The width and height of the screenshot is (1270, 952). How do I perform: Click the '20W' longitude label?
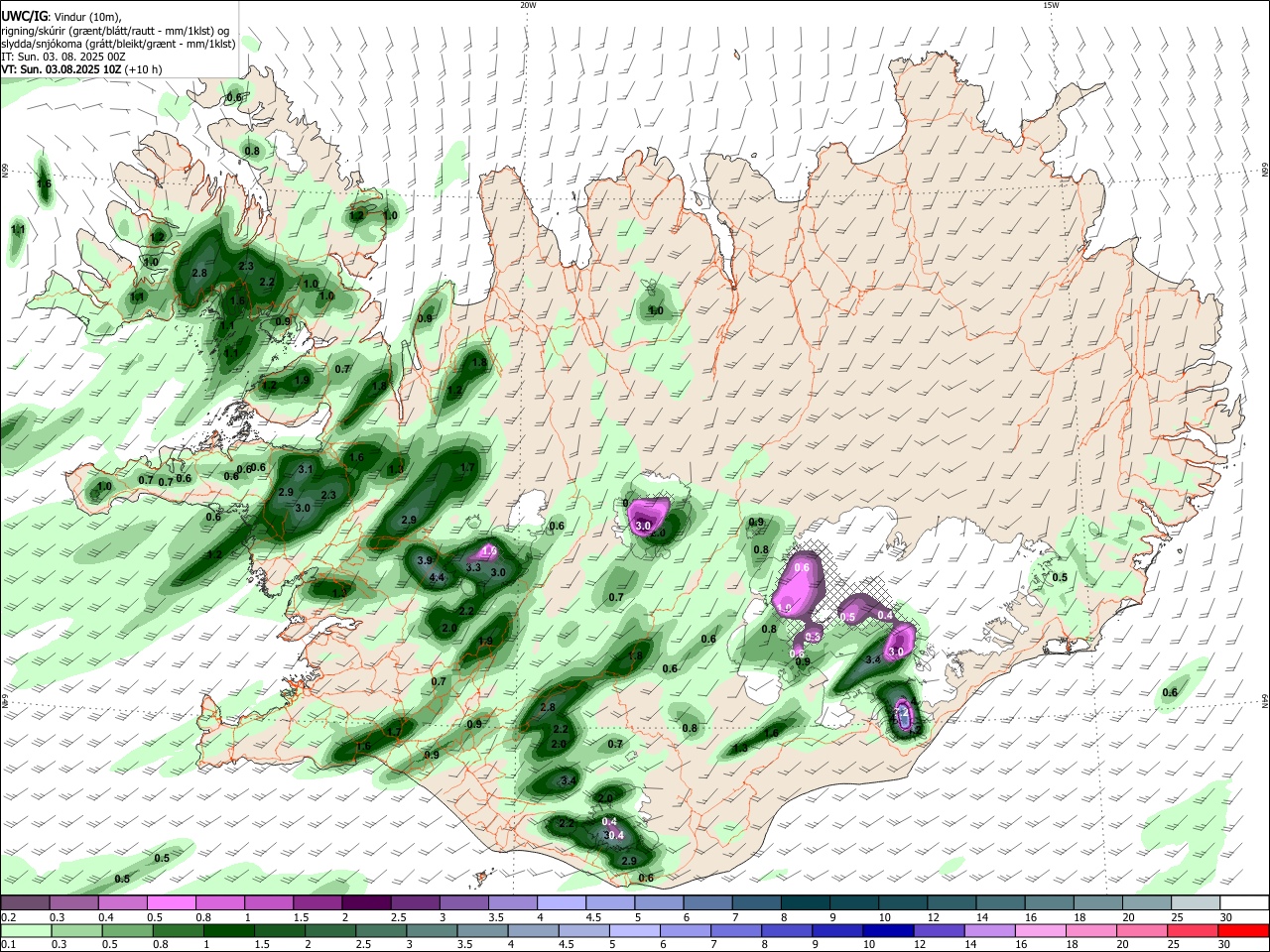528,5
